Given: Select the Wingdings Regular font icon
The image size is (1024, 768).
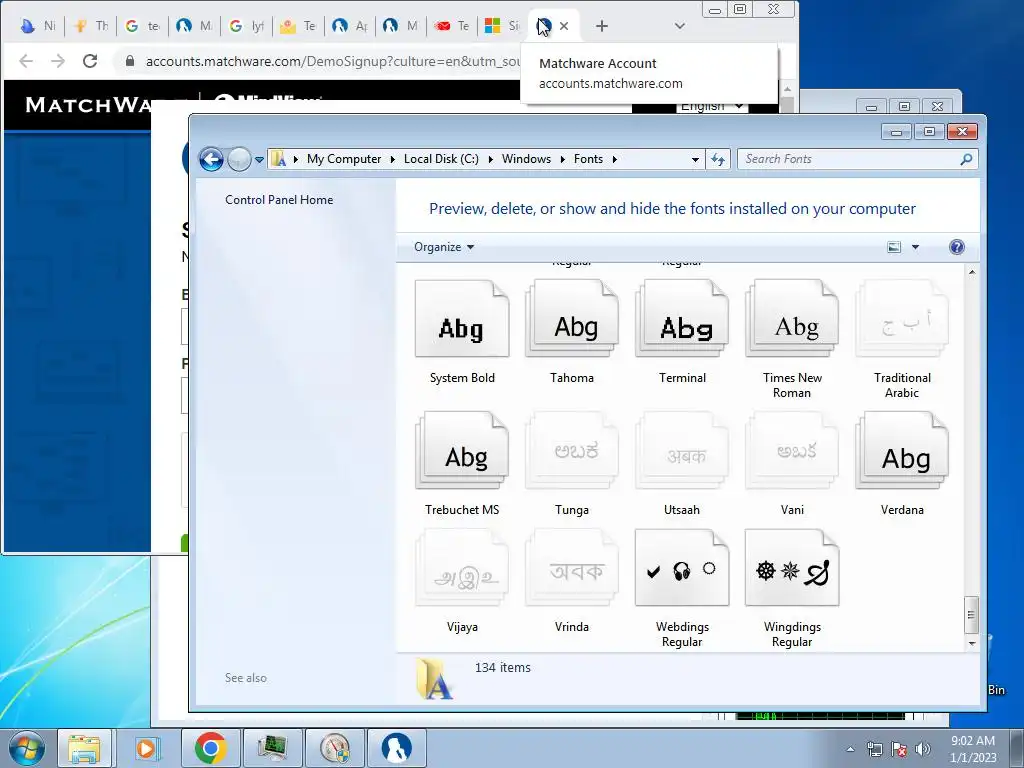Looking at the screenshot, I should pyautogui.click(x=792, y=568).
